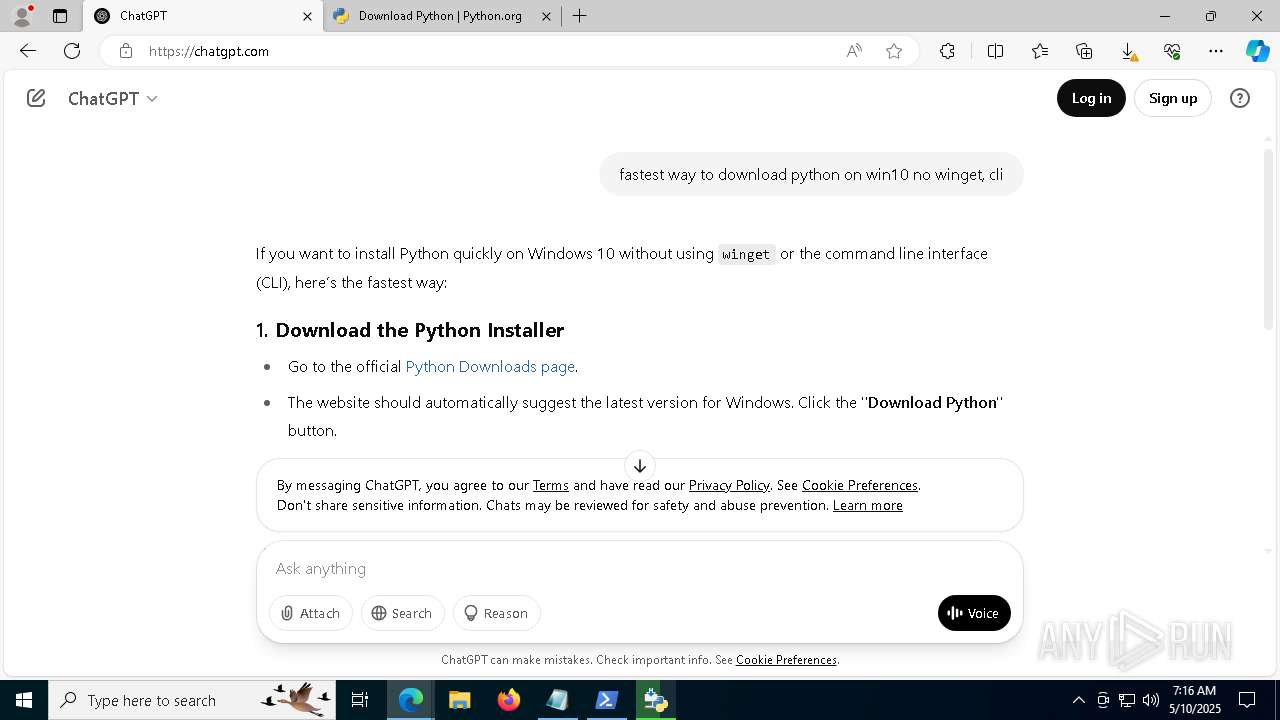Add page to favorites star
The image size is (1280, 720).
(894, 51)
